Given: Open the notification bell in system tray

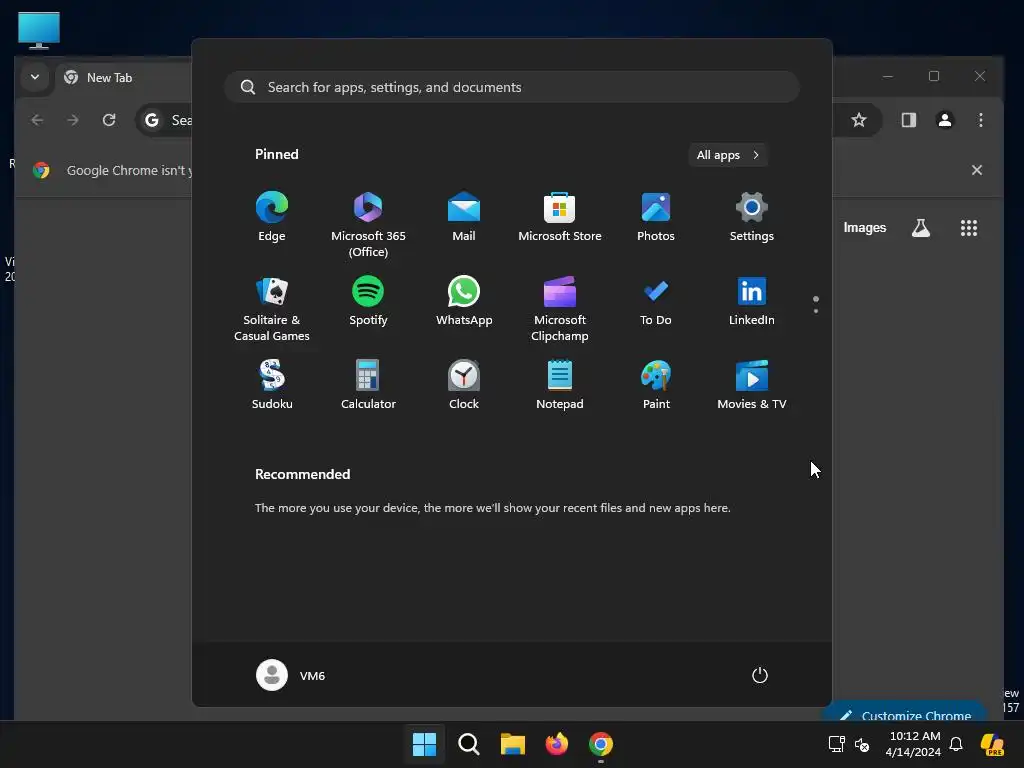Looking at the screenshot, I should click(x=956, y=744).
